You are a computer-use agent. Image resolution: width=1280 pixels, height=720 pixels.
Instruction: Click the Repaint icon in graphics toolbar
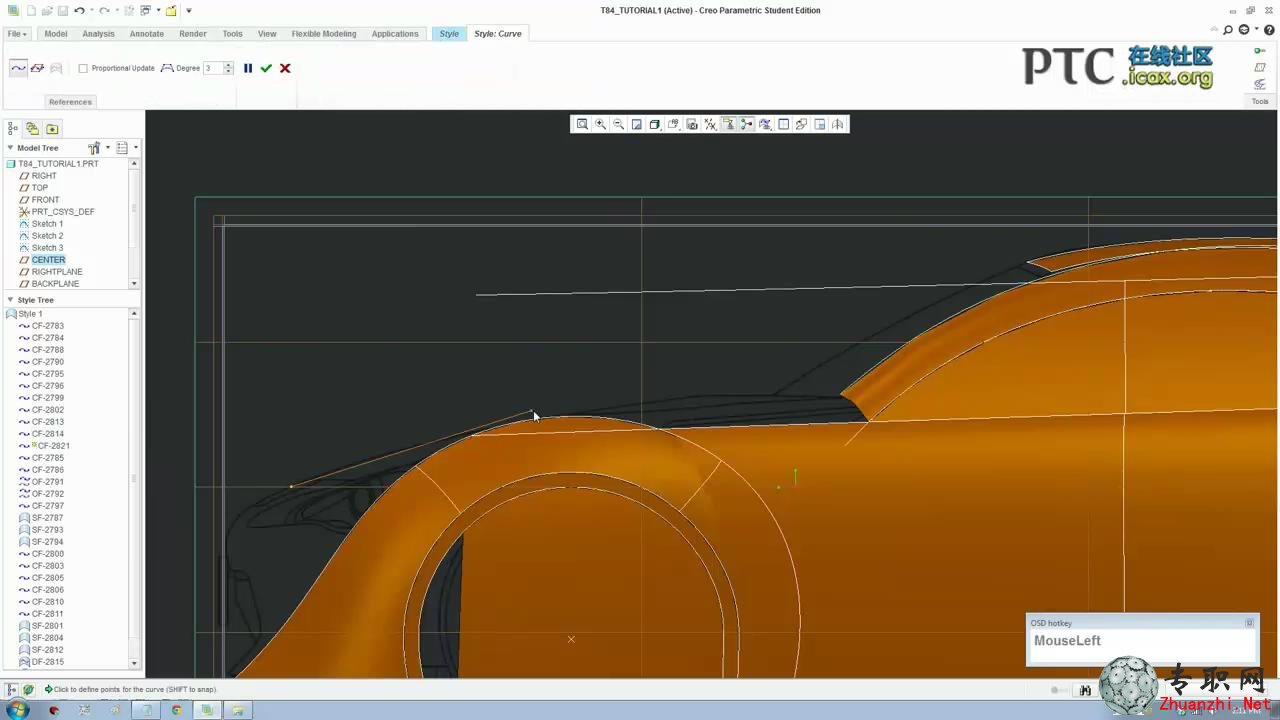point(636,124)
